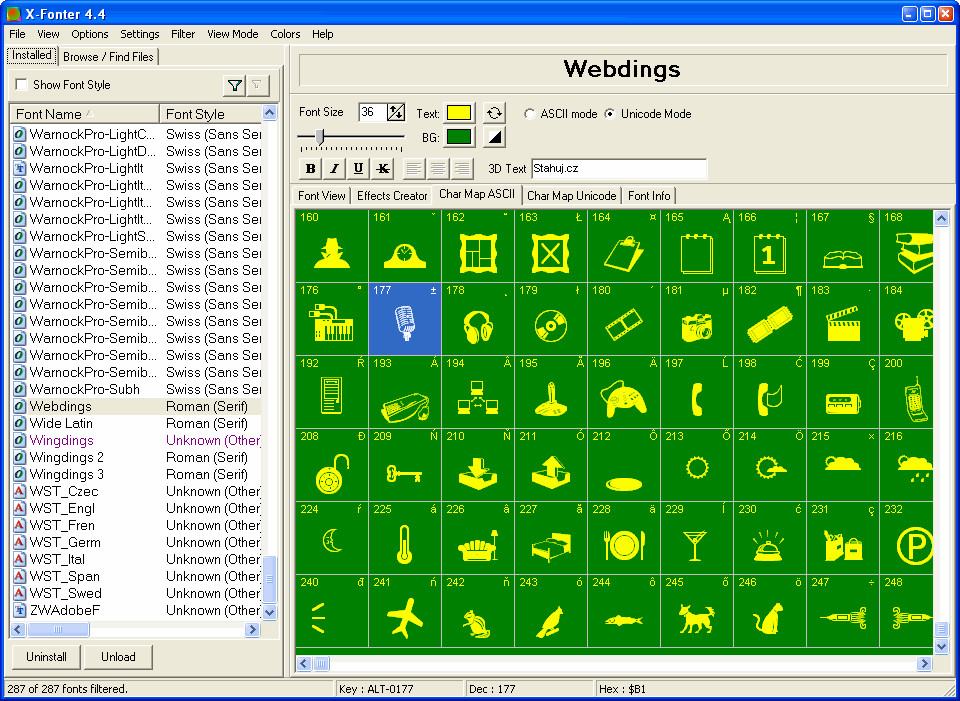Screen dimensions: 960x701
Task: Click the Unload button
Action: (x=118, y=657)
